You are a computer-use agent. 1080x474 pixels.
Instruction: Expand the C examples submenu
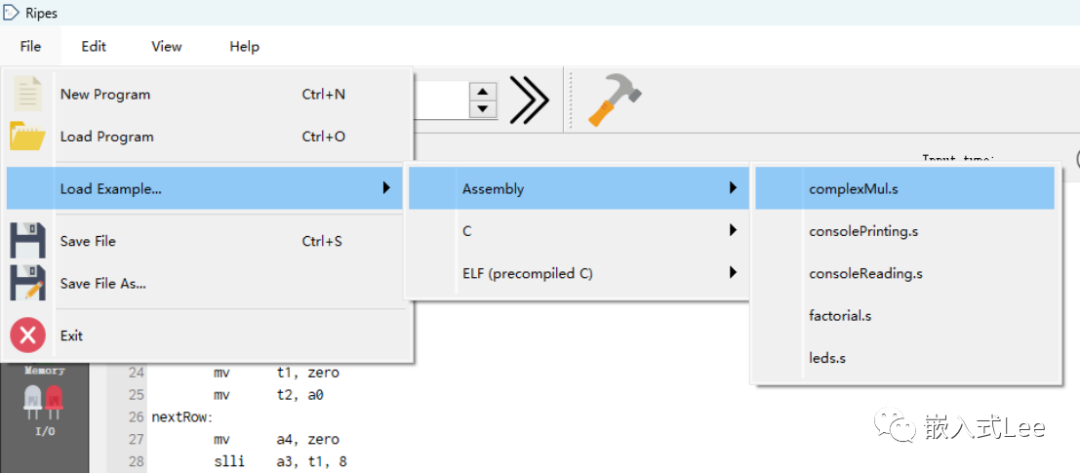[578, 231]
